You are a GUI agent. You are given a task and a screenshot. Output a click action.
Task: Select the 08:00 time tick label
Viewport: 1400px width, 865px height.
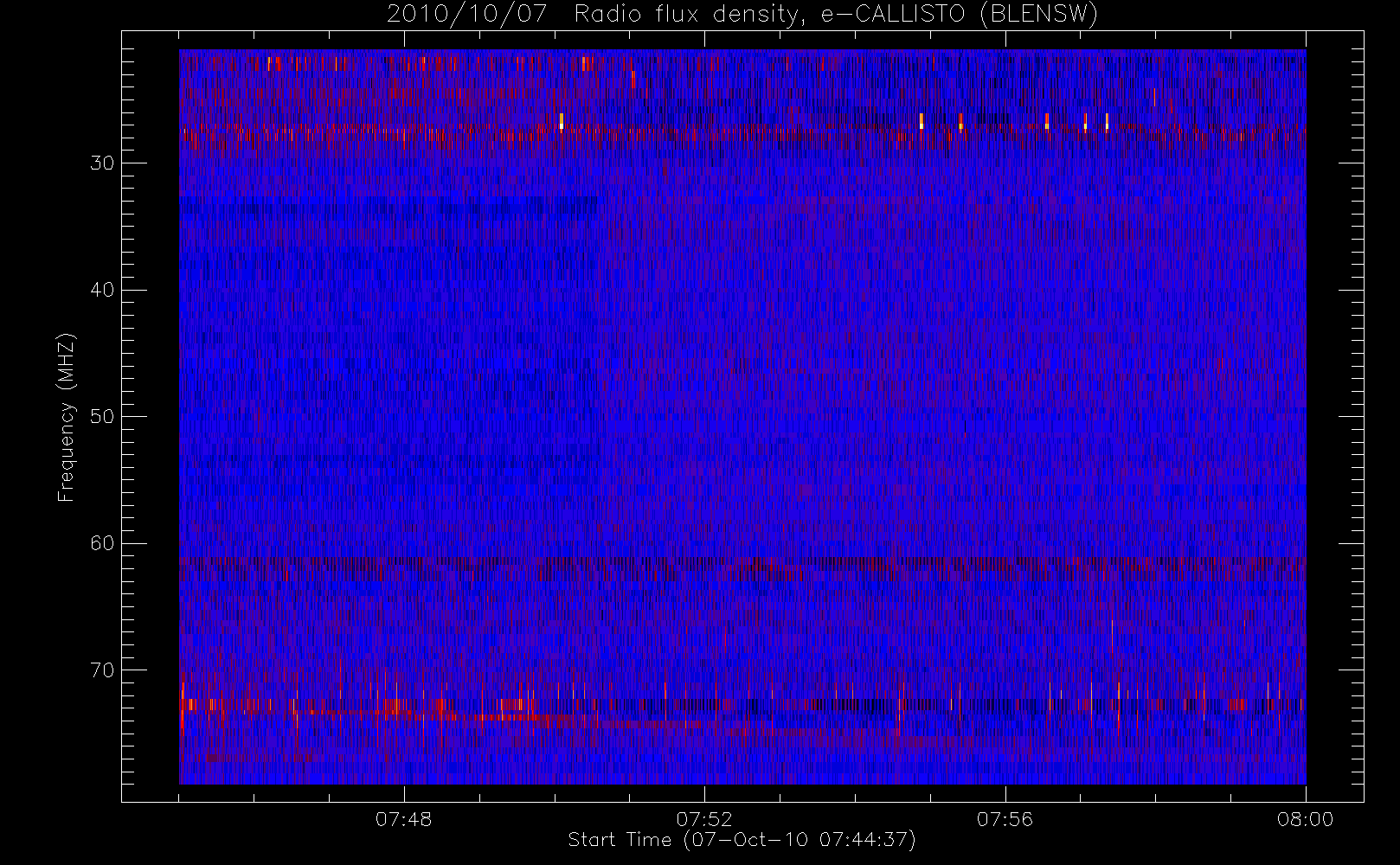point(1305,819)
